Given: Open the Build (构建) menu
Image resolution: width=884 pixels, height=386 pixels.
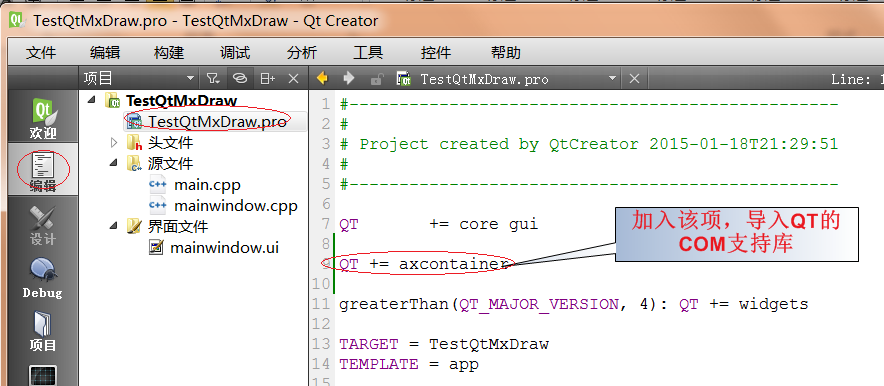Looking at the screenshot, I should pos(169,53).
